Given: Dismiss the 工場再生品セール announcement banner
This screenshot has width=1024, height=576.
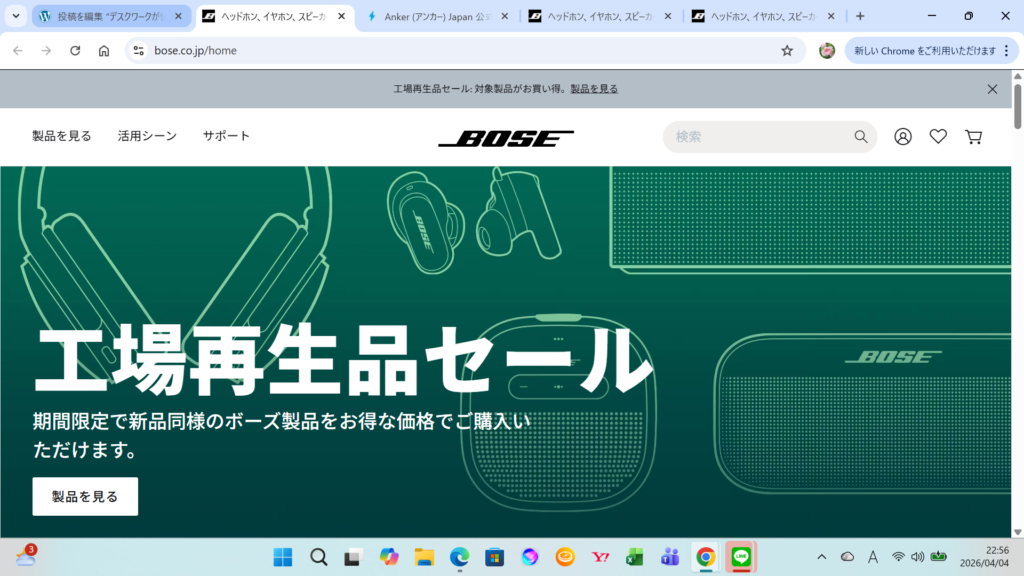Looking at the screenshot, I should coord(992,89).
